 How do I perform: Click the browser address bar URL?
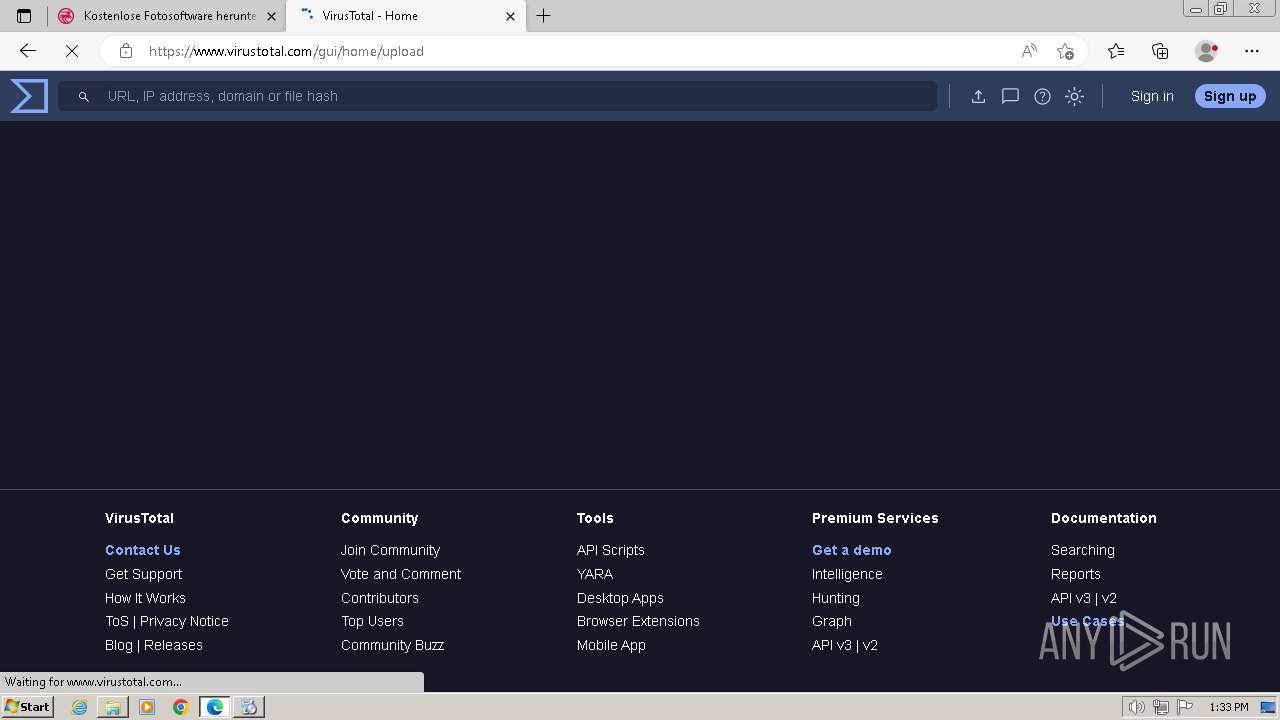click(286, 51)
